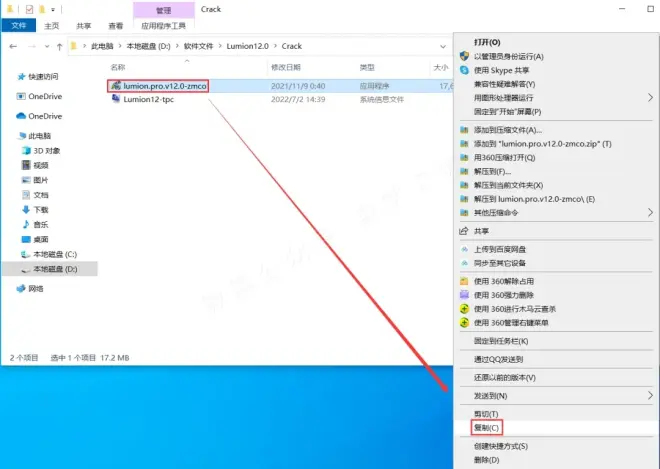This screenshot has height=469, width=660.
Task: Open the first OneDrive entry in sidebar
Action: 45,96
